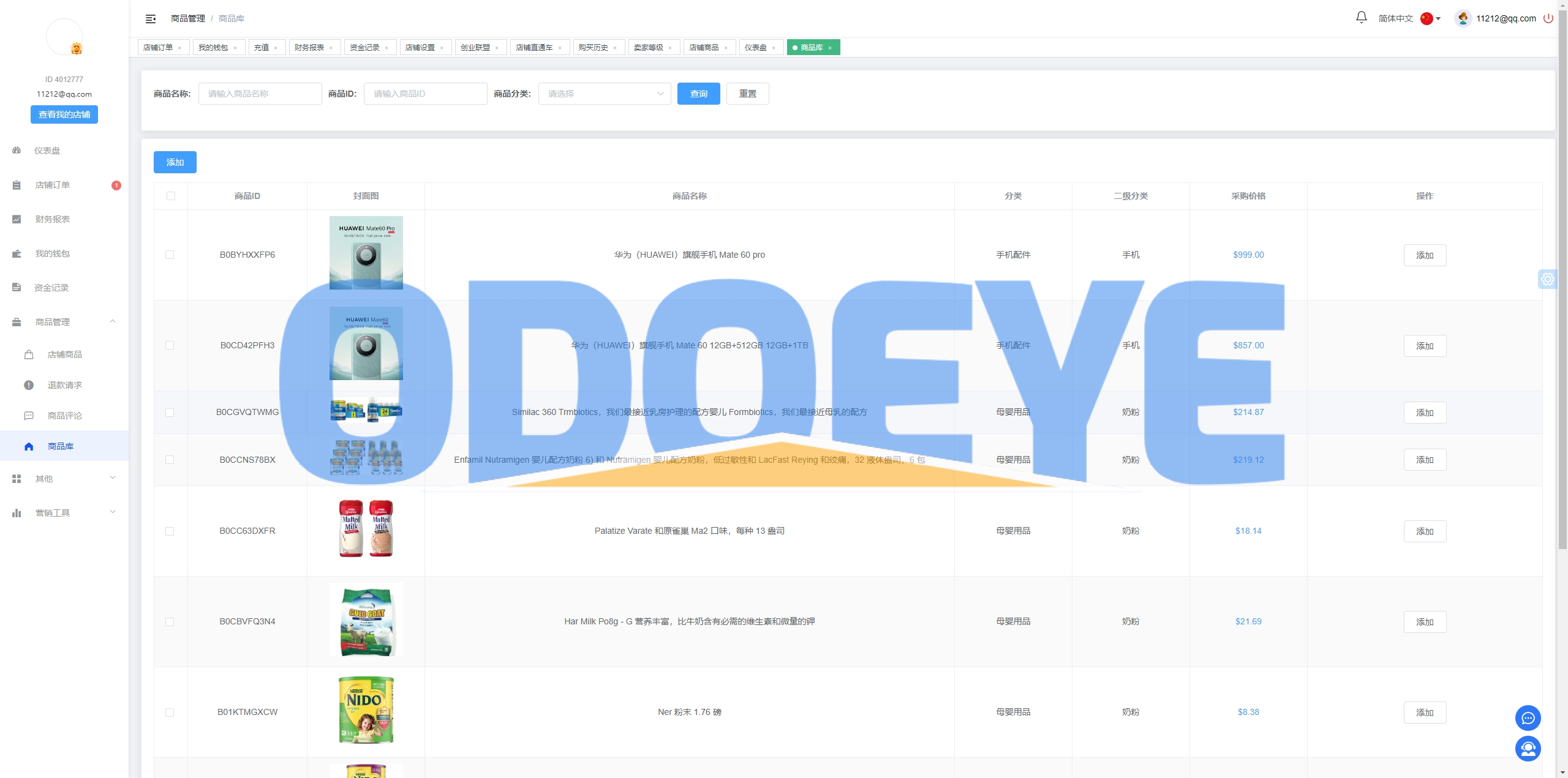Click the $18.14 price

(x=1248, y=531)
